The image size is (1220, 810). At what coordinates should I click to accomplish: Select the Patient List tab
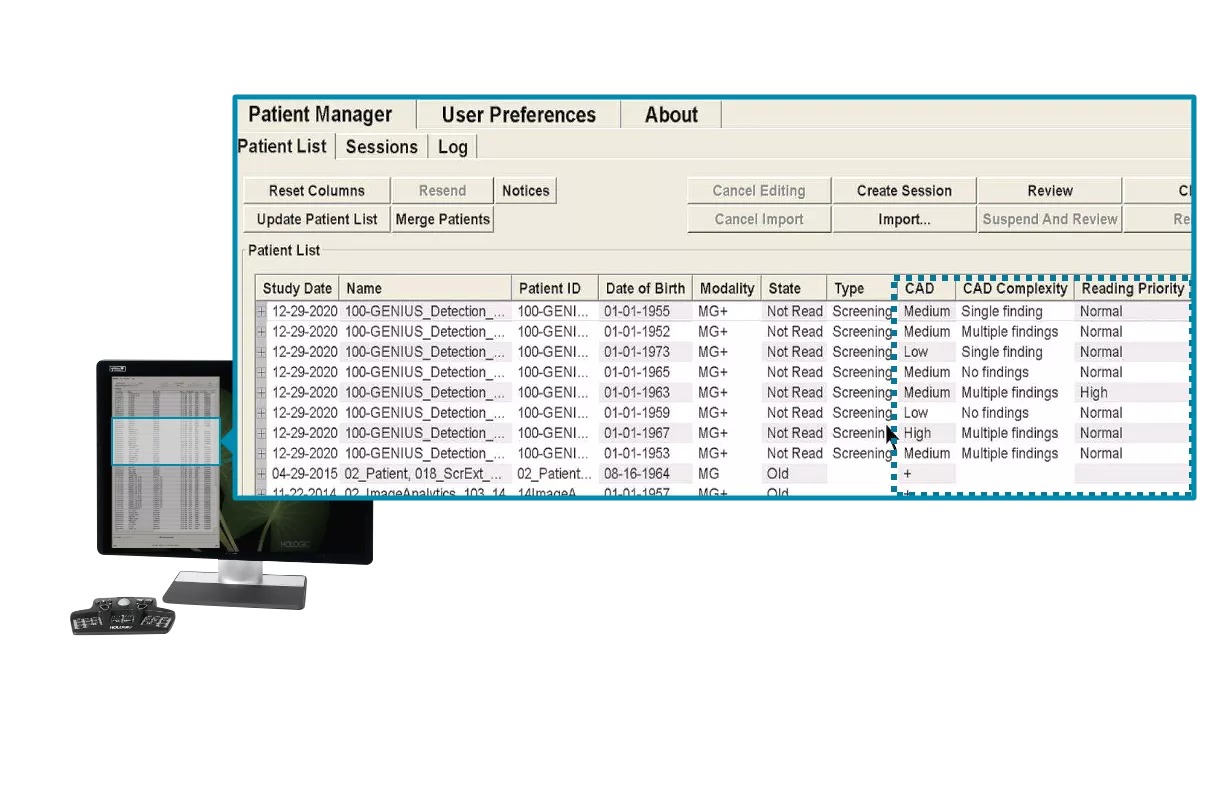pos(282,146)
